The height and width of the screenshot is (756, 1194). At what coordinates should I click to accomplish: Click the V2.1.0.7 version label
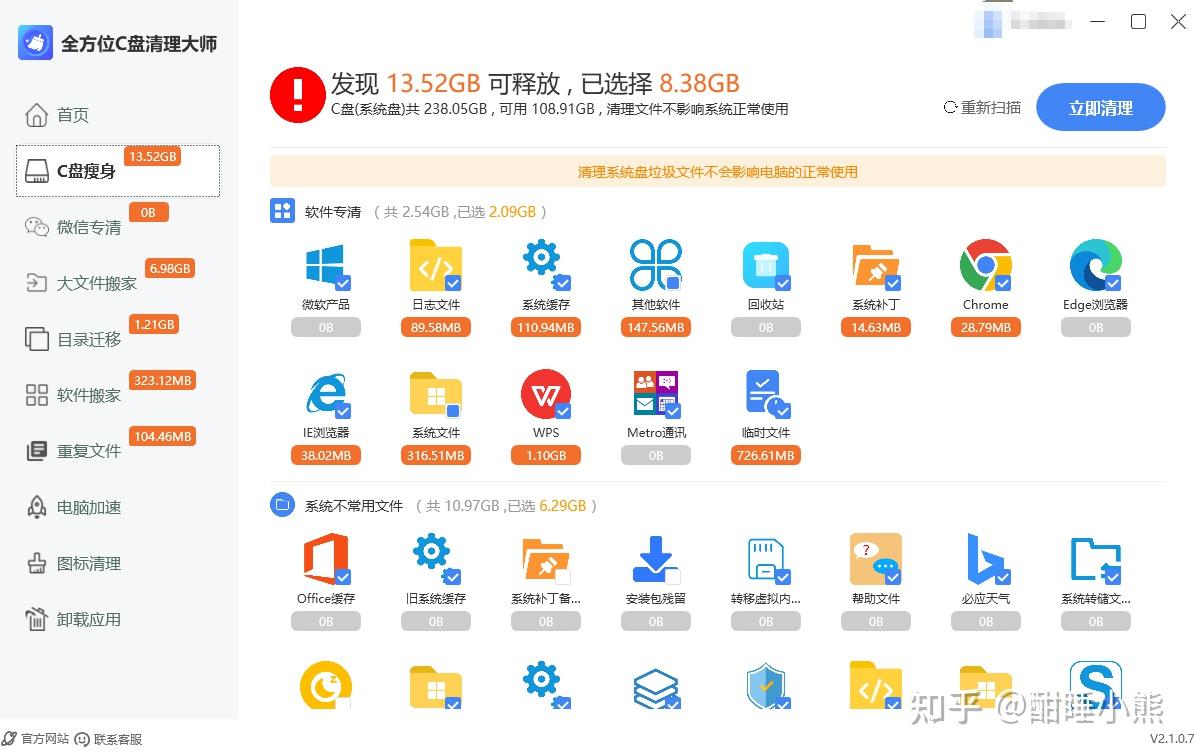coord(1171,738)
